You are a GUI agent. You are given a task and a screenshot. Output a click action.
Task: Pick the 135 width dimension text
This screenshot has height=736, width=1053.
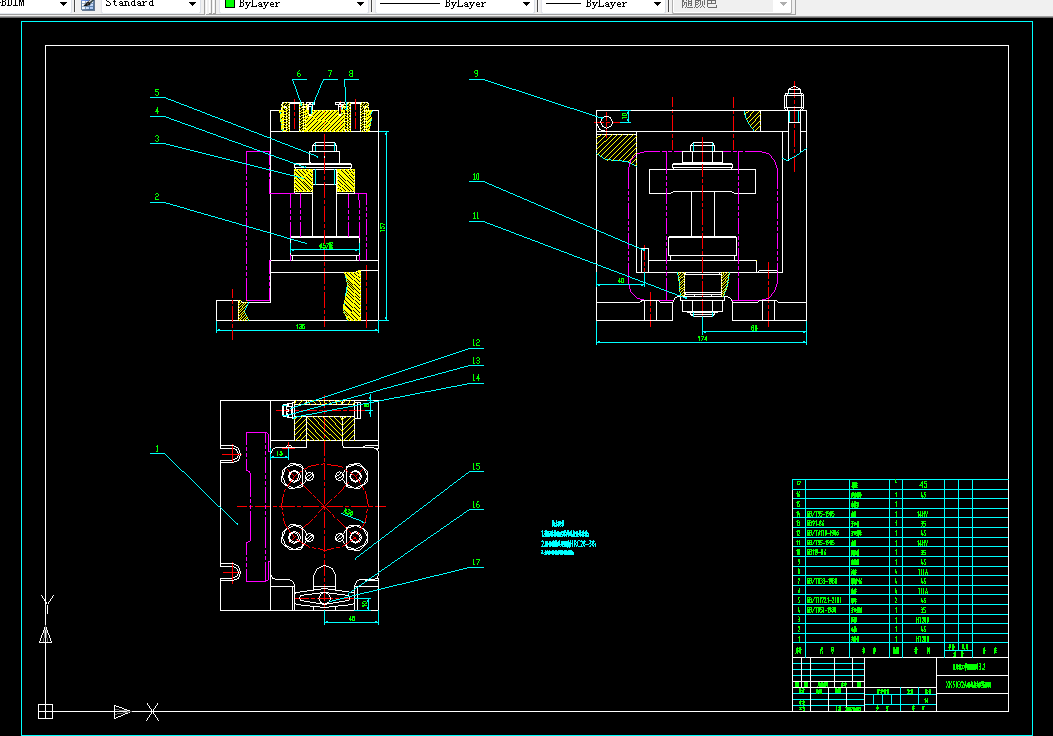click(300, 326)
